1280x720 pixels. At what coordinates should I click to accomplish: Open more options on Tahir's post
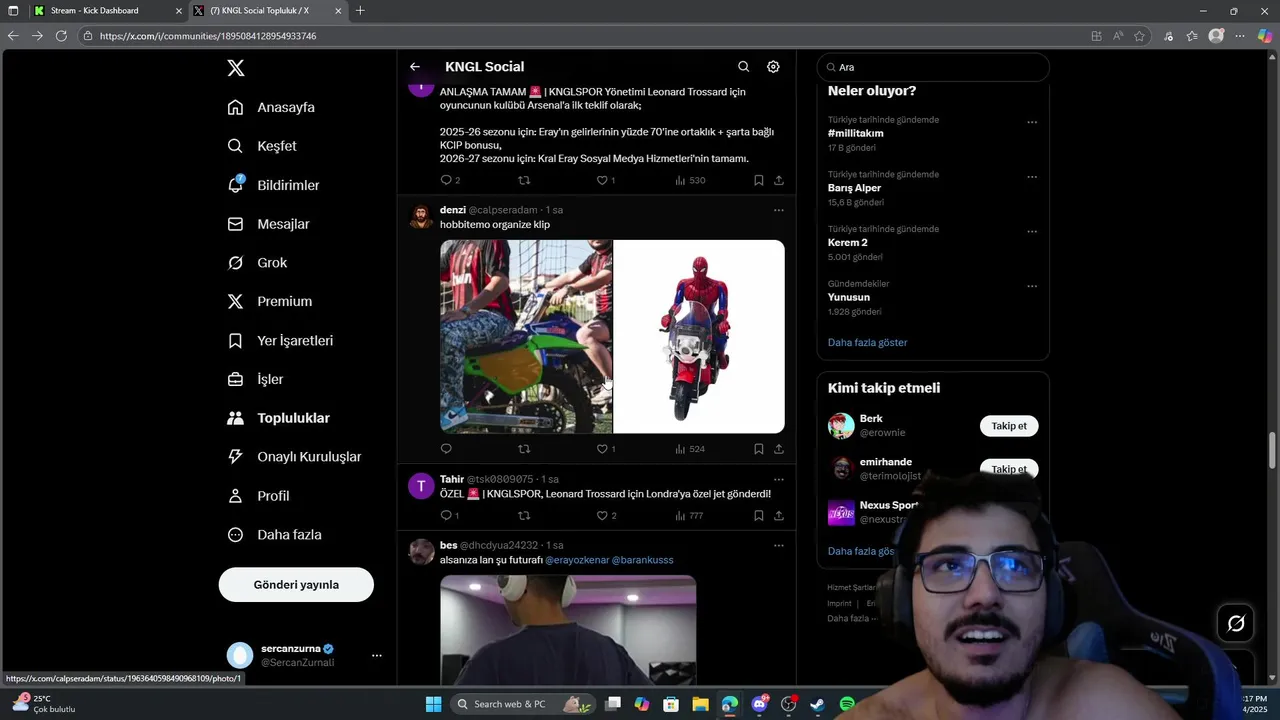[x=779, y=479]
